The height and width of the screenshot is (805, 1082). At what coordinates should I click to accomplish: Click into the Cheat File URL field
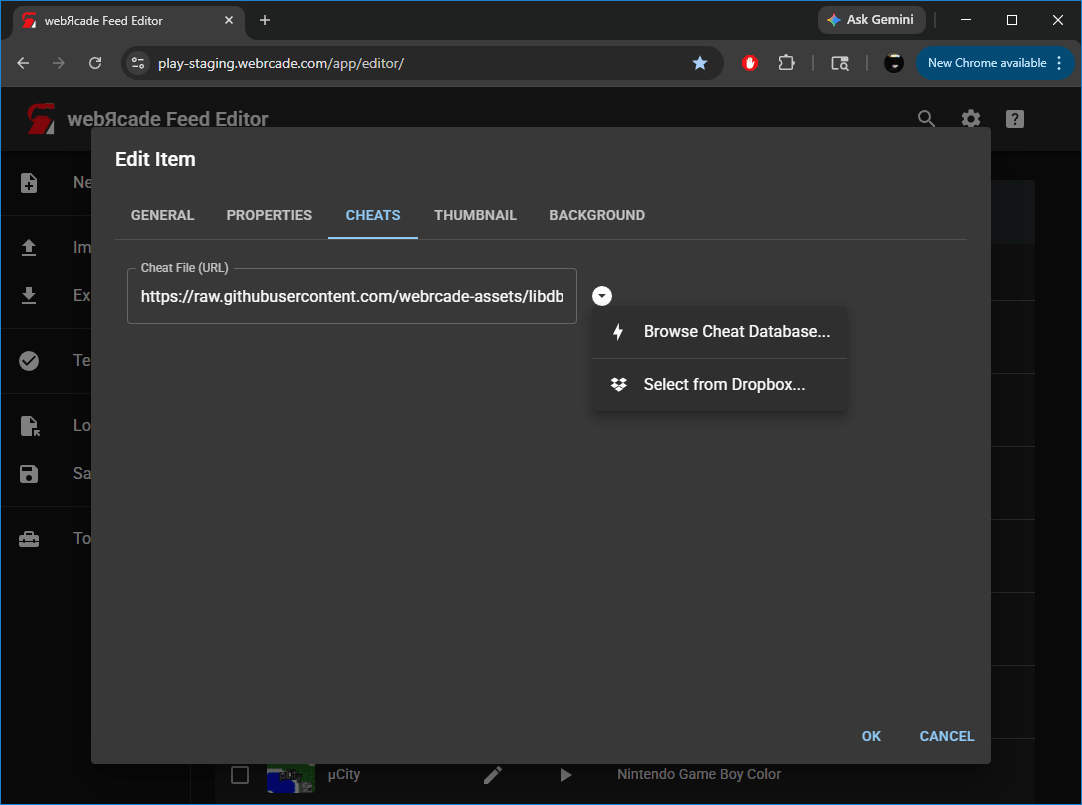click(351, 297)
